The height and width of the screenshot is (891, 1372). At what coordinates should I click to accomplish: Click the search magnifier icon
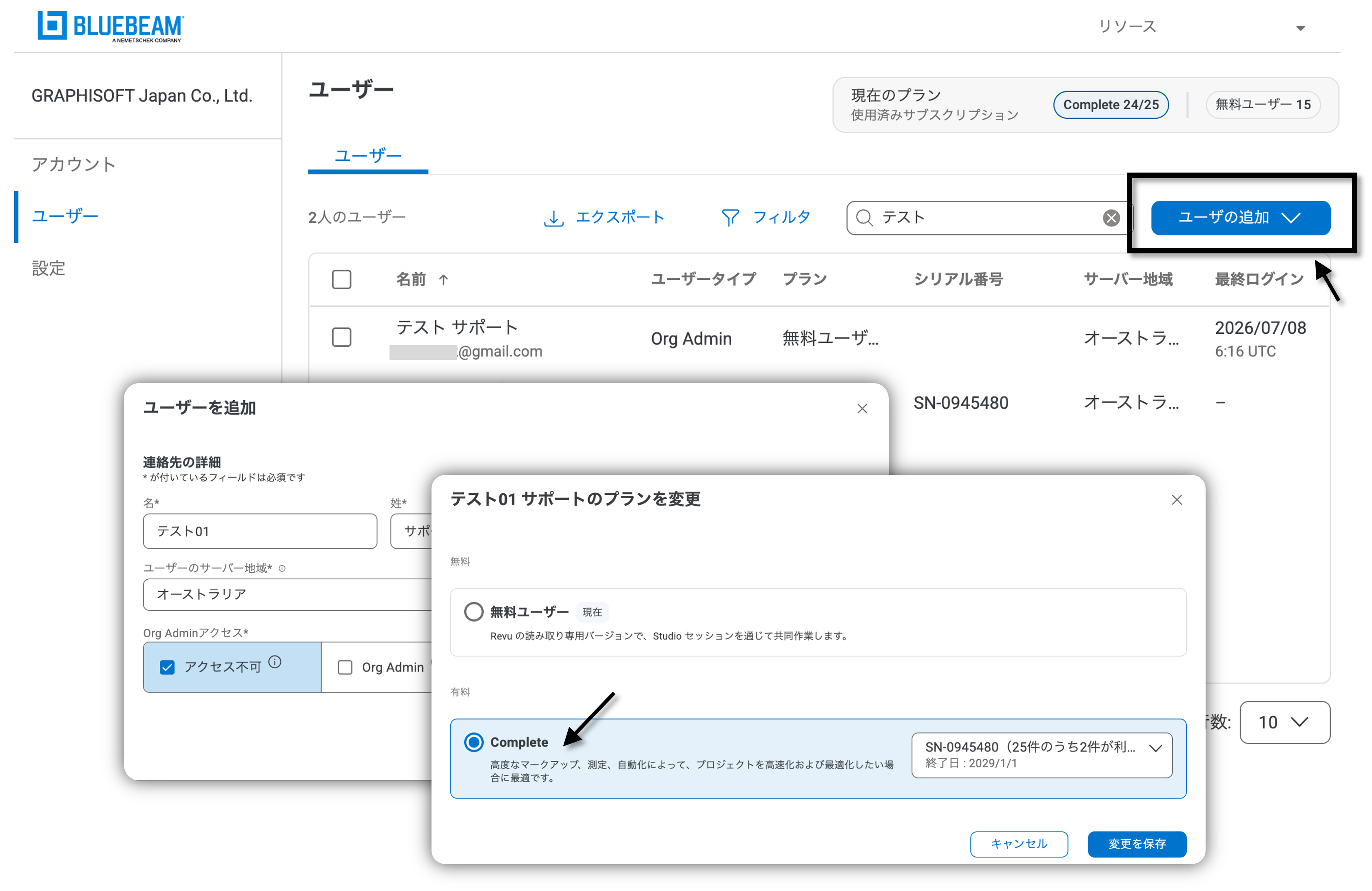(x=864, y=218)
